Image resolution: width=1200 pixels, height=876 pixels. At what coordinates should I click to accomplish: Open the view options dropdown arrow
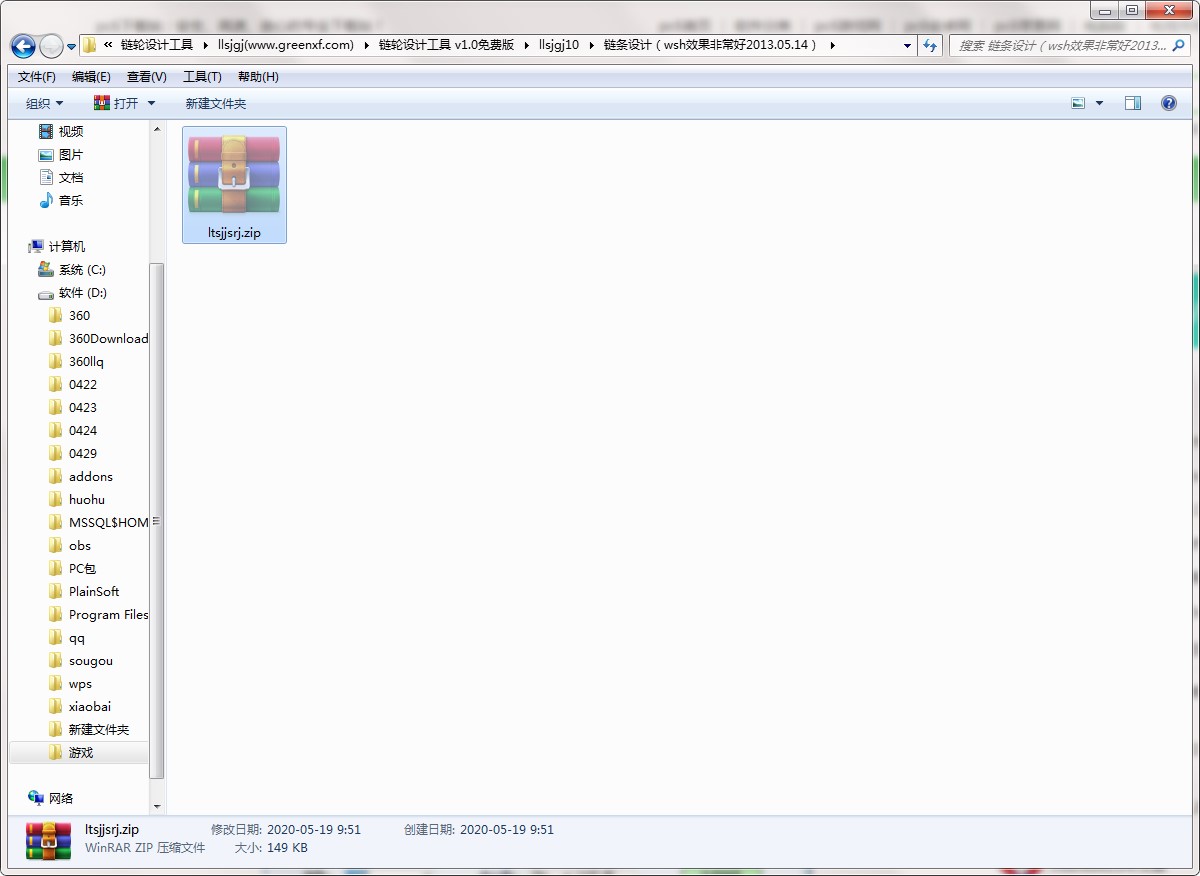(x=1100, y=103)
